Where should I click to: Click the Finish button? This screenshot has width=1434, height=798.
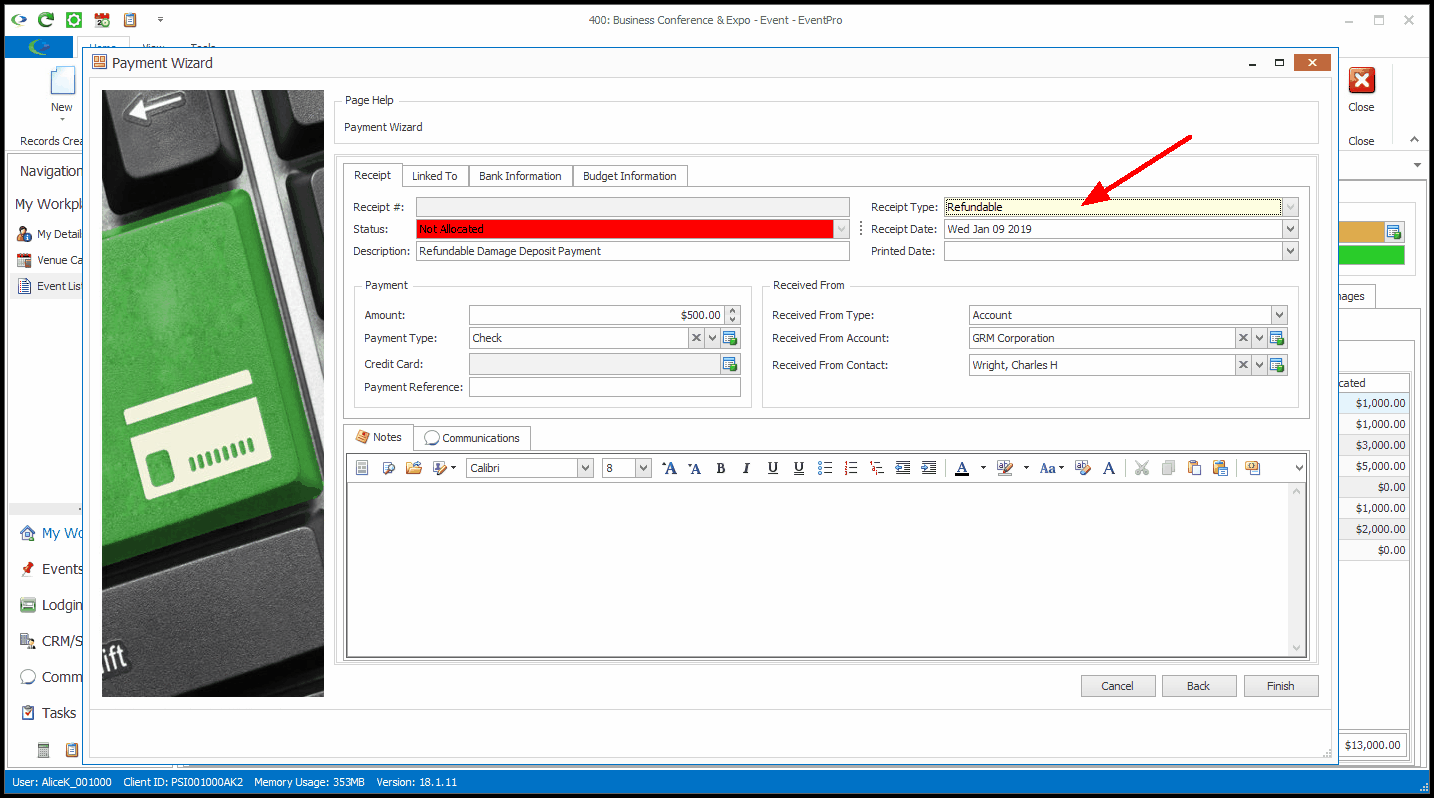[x=1281, y=686]
